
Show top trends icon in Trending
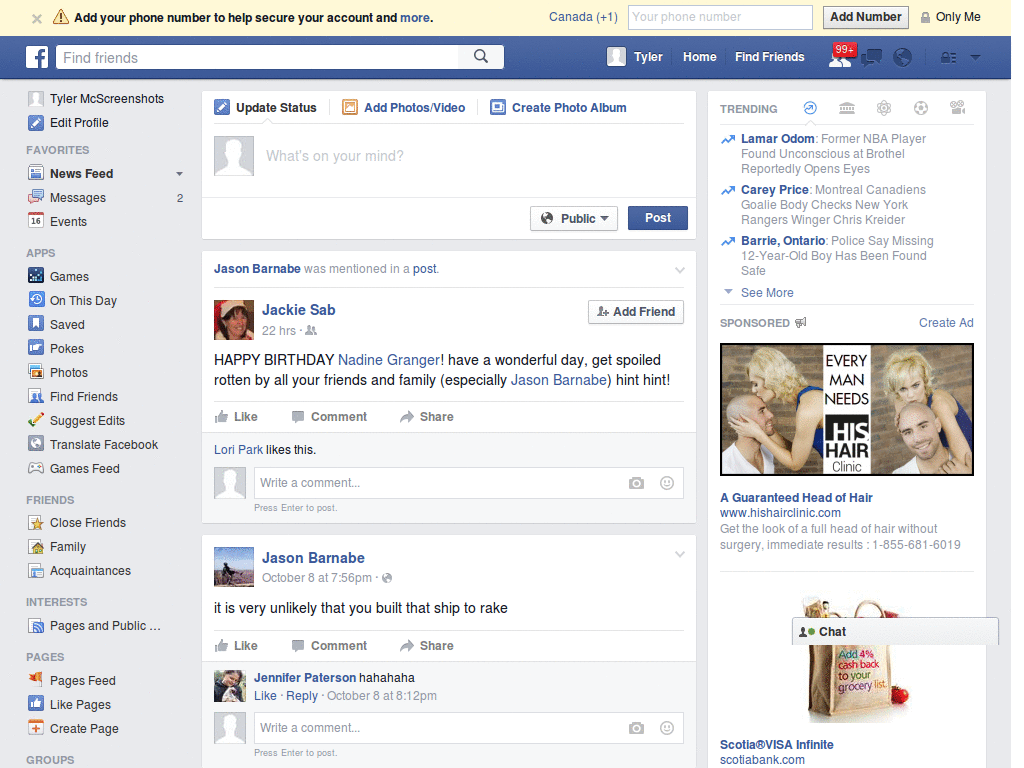(810, 108)
